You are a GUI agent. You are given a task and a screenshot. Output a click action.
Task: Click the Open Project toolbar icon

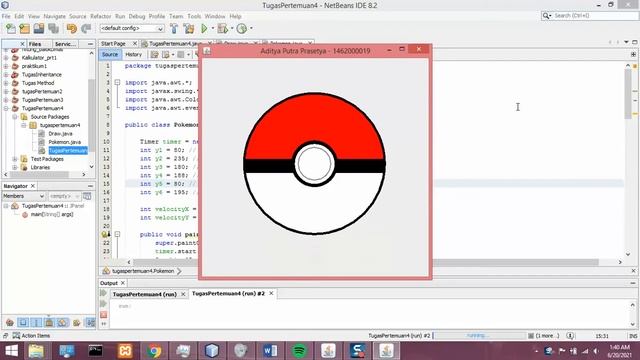coord(39,29)
